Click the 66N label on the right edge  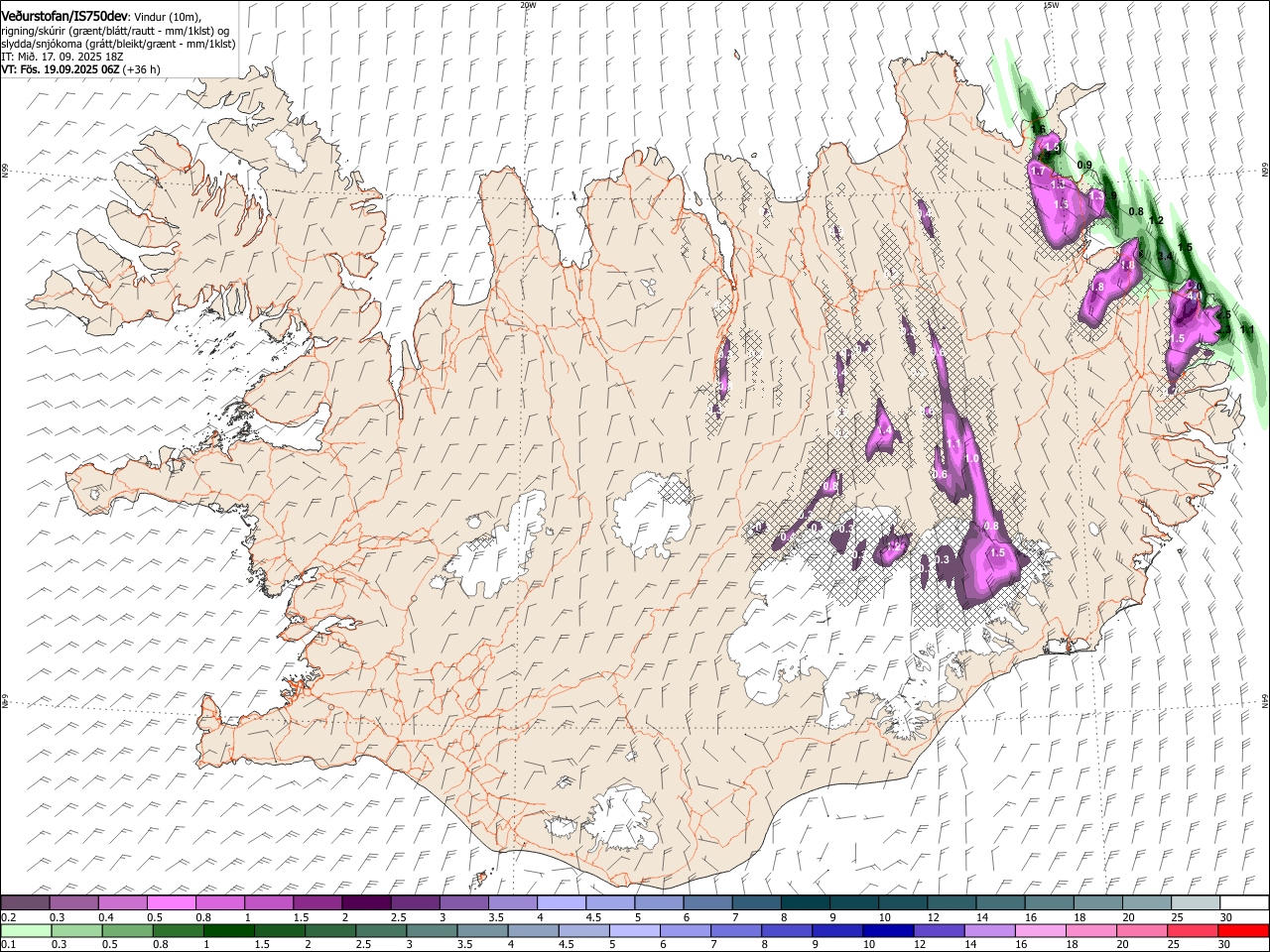[x=1265, y=172]
